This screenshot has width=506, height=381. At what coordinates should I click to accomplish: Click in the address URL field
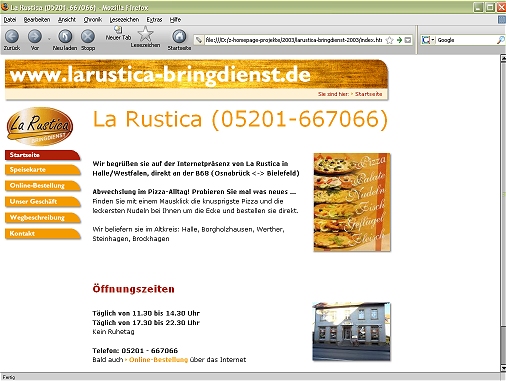[293, 40]
